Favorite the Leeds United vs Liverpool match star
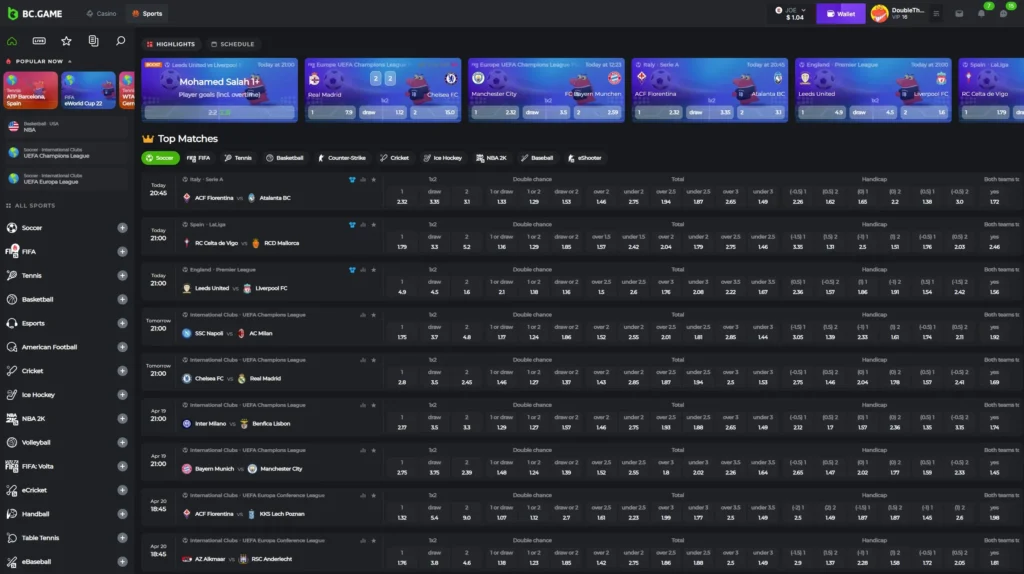 tap(374, 270)
